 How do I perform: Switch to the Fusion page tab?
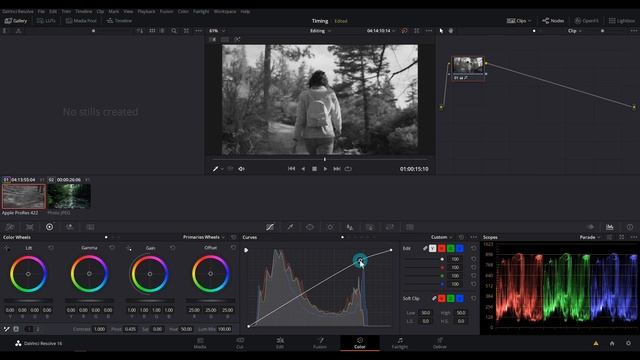(320, 343)
